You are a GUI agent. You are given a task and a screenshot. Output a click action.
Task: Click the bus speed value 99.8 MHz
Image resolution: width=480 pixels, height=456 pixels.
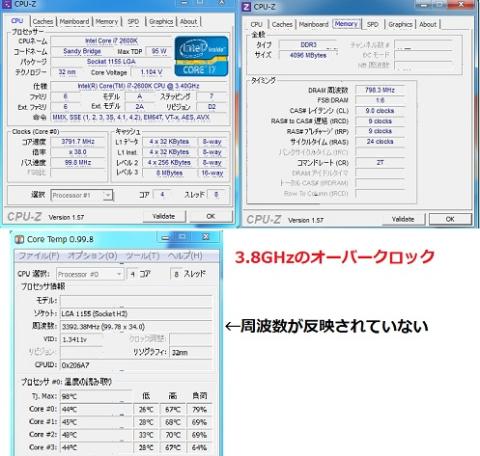(x=78, y=163)
